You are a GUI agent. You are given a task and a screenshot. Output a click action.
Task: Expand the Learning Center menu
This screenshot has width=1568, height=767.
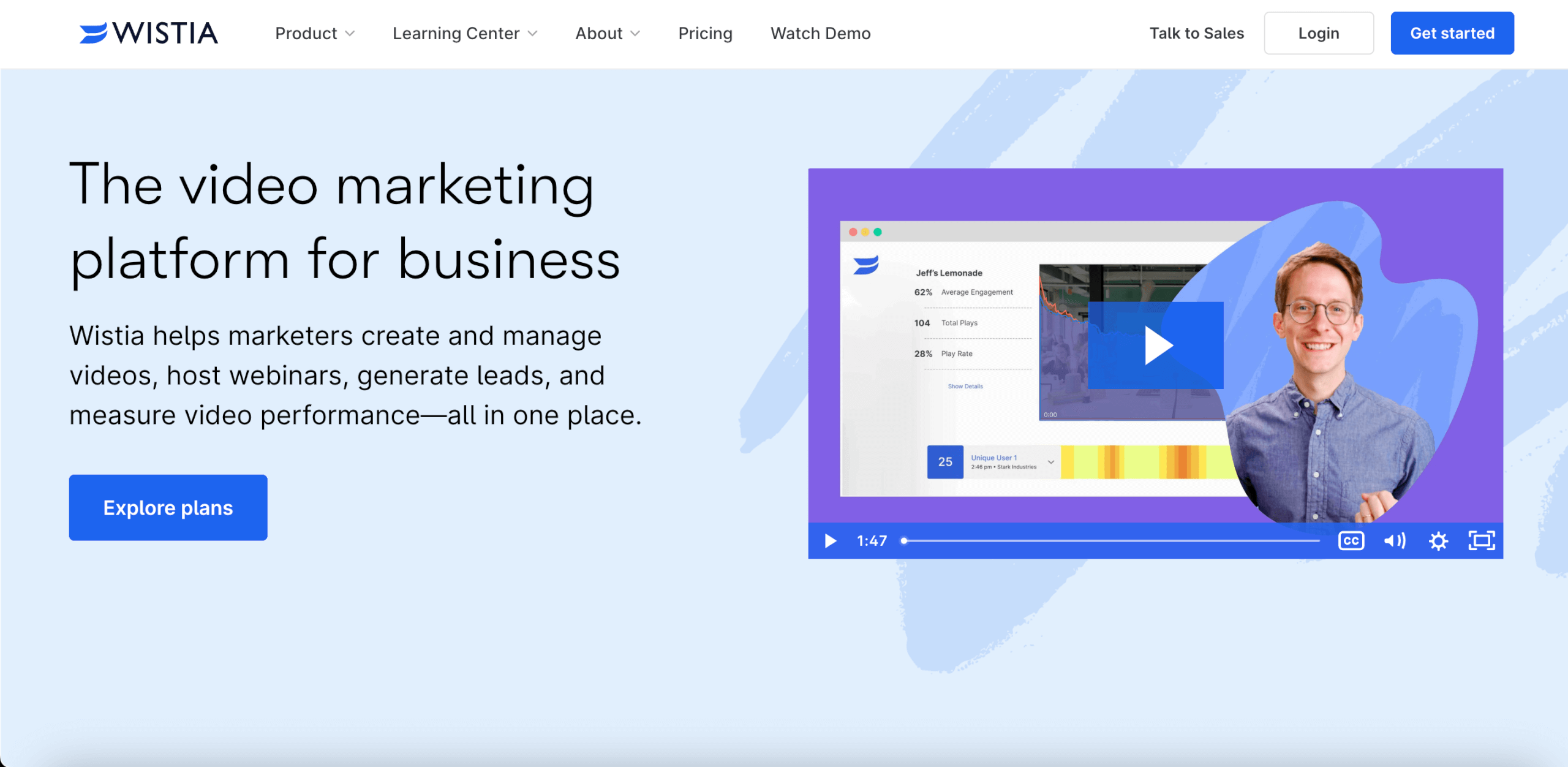pos(465,33)
